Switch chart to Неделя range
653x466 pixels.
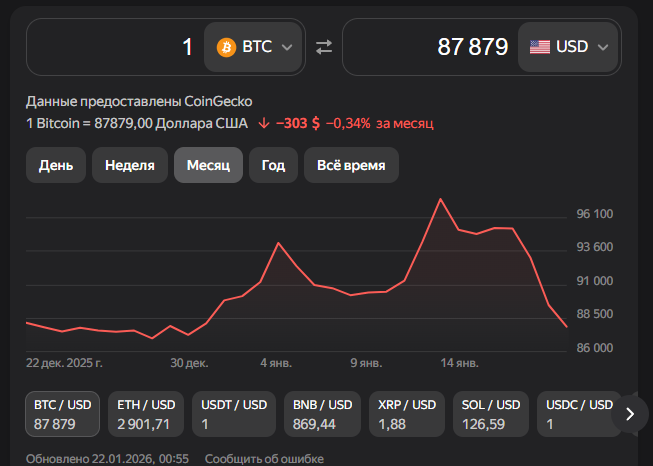(129, 165)
